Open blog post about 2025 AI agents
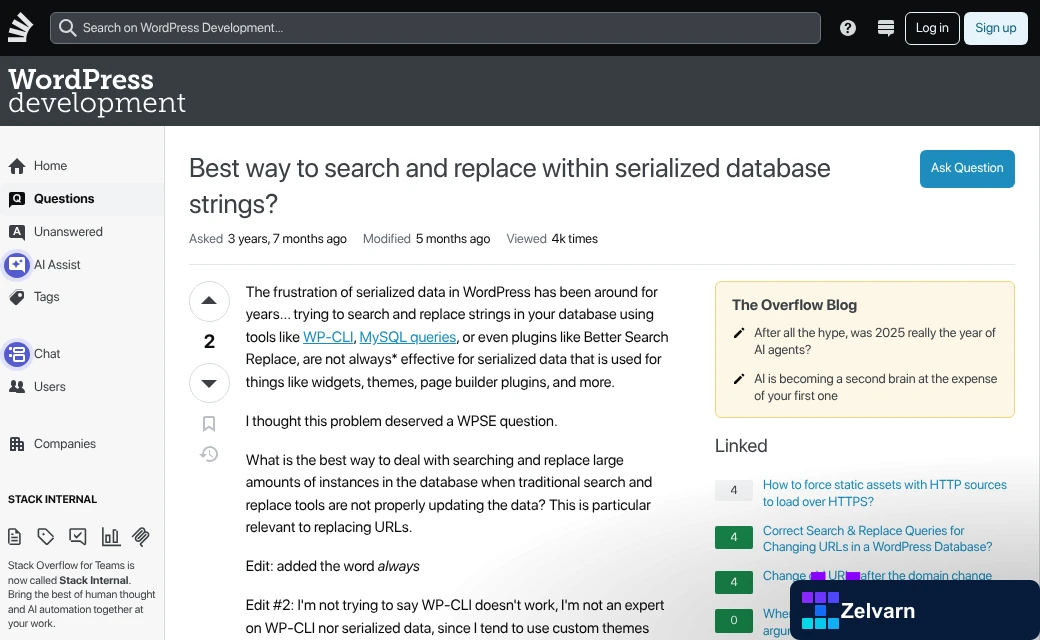This screenshot has width=1040, height=640. click(875, 341)
